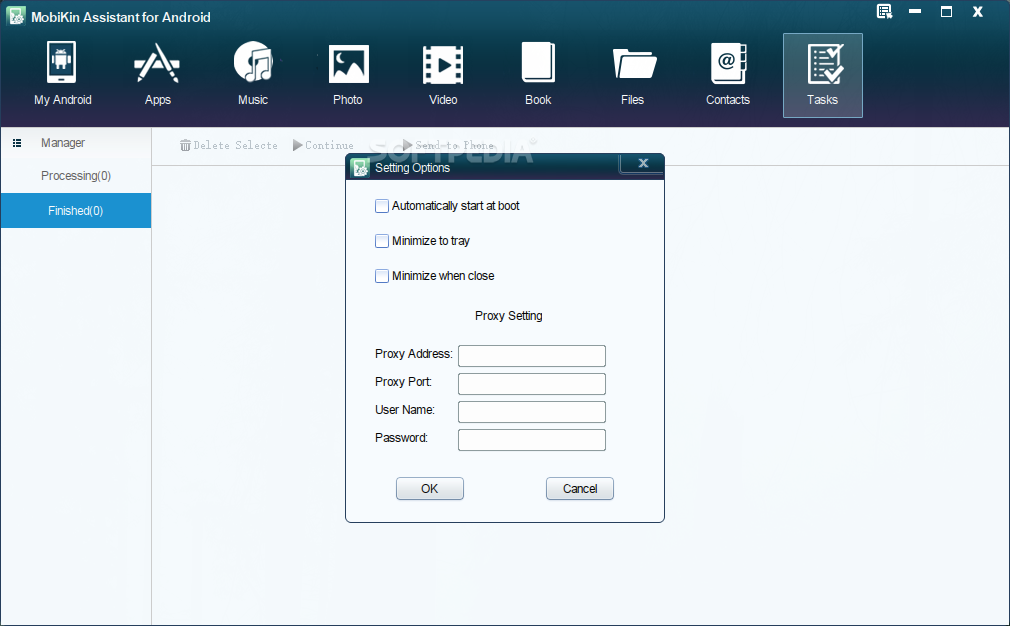The width and height of the screenshot is (1010, 626).
Task: Click Send to Phone toolbar button
Action: (x=448, y=146)
